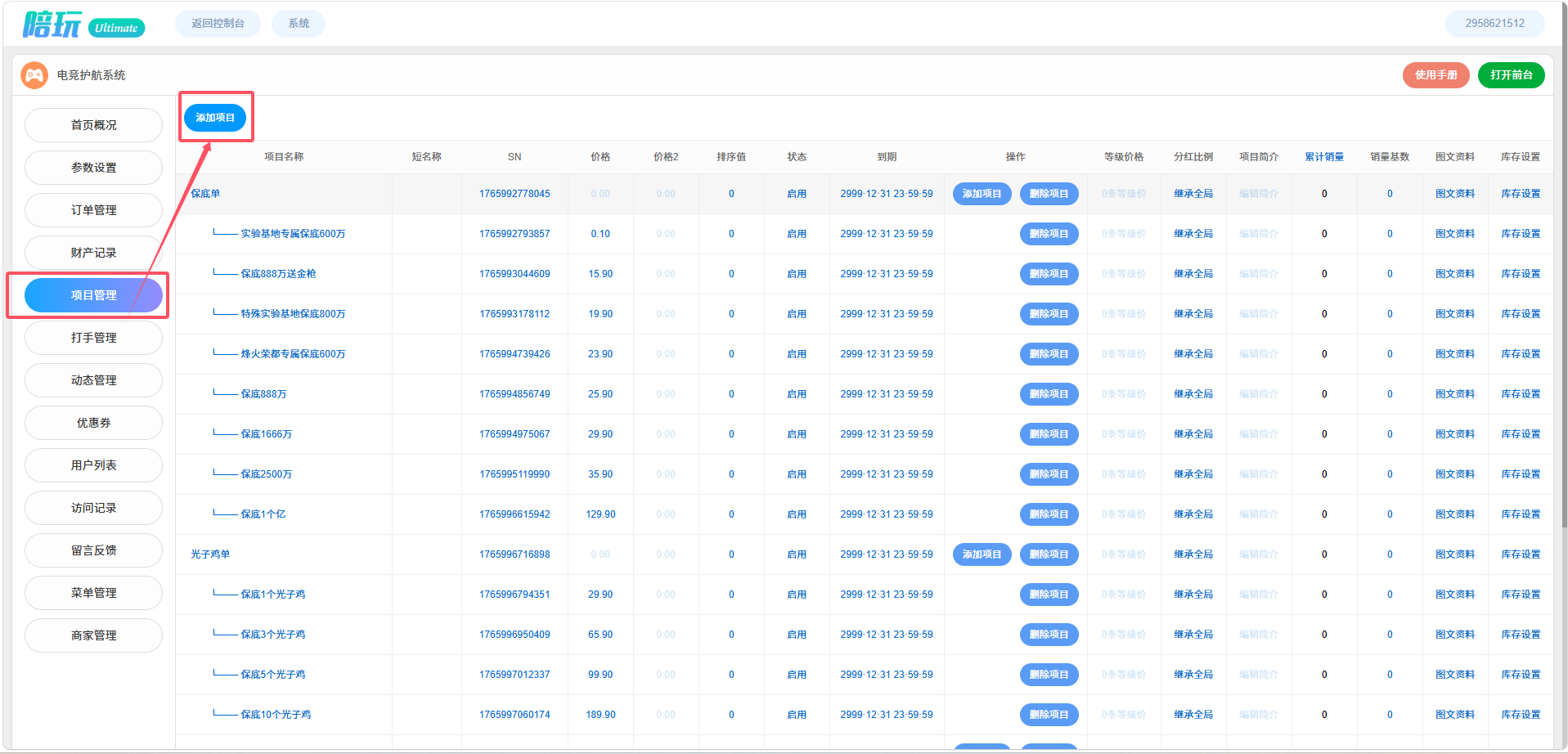Click the 累计销量 column header
The width and height of the screenshot is (1568, 754).
[x=1323, y=157]
